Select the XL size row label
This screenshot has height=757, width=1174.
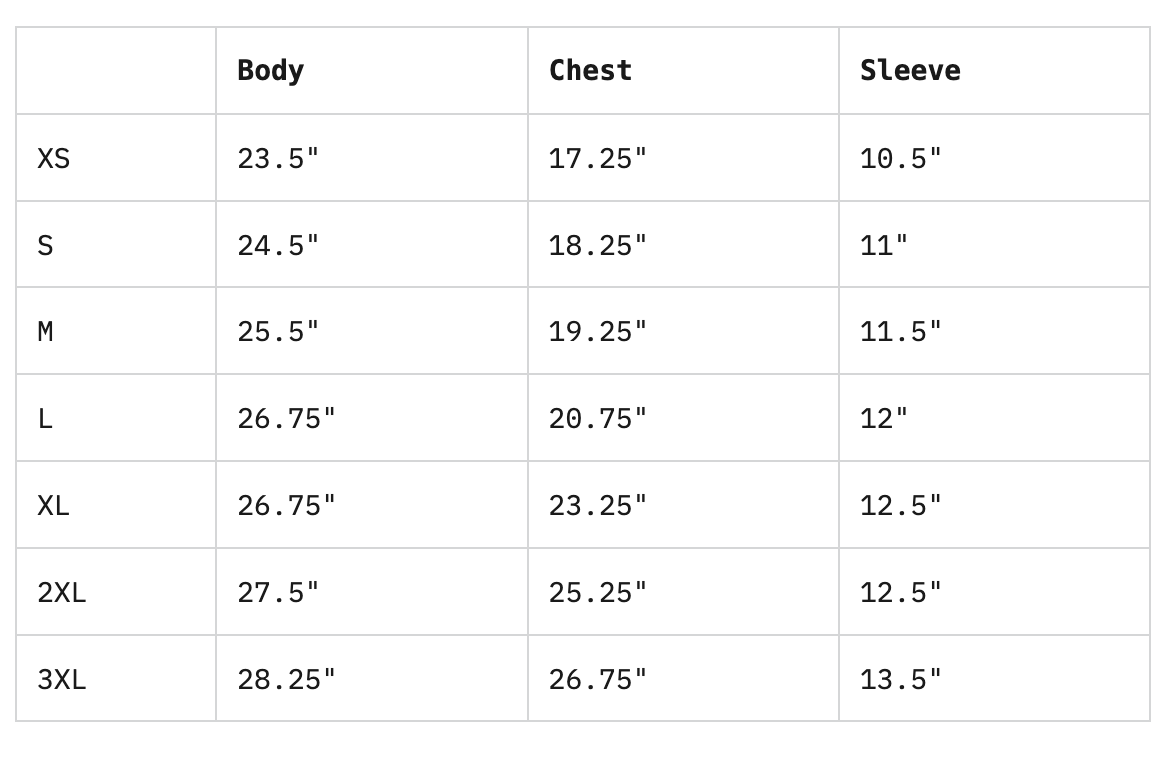point(54,506)
